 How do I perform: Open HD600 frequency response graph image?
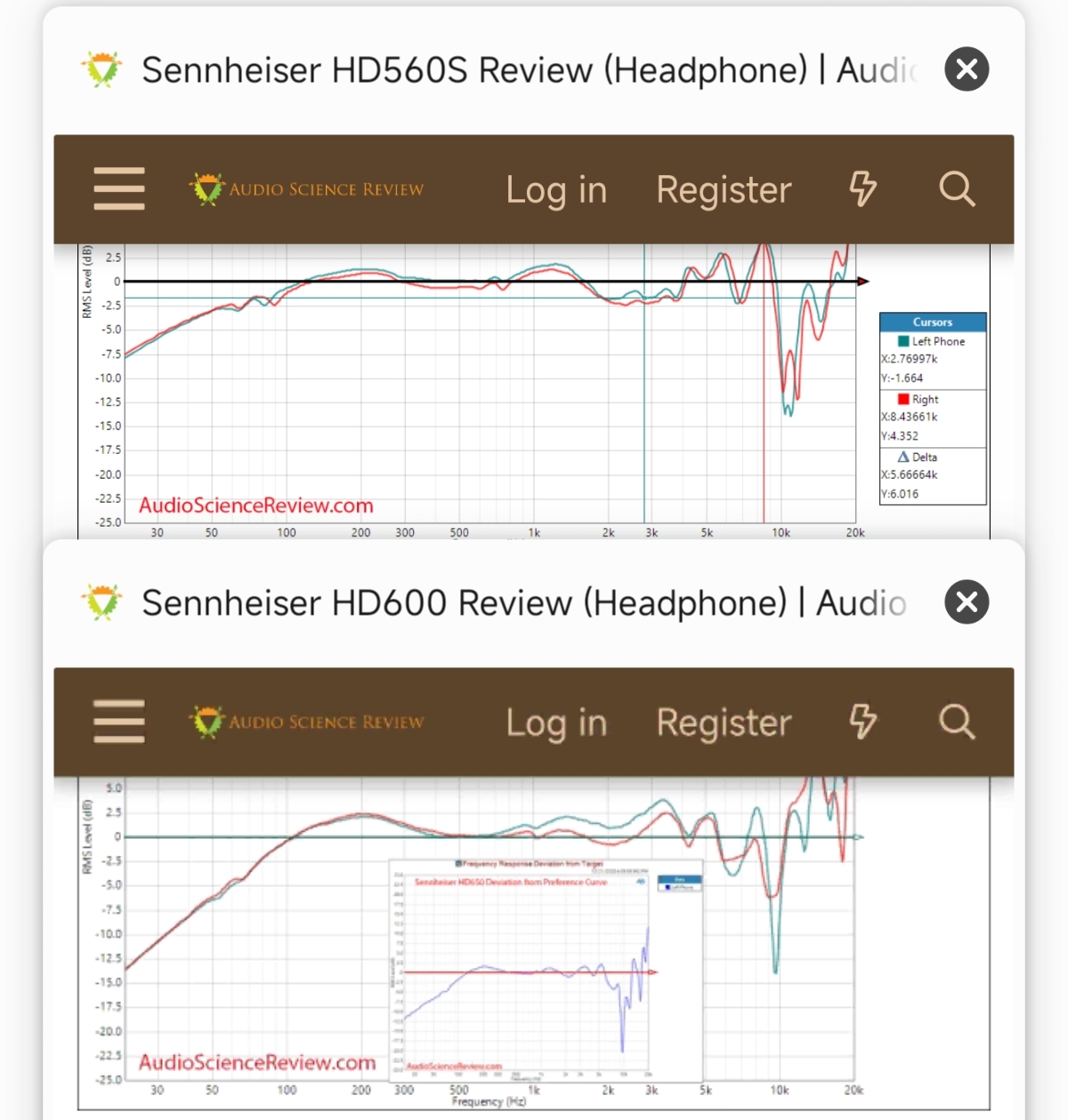pyautogui.click(x=534, y=943)
